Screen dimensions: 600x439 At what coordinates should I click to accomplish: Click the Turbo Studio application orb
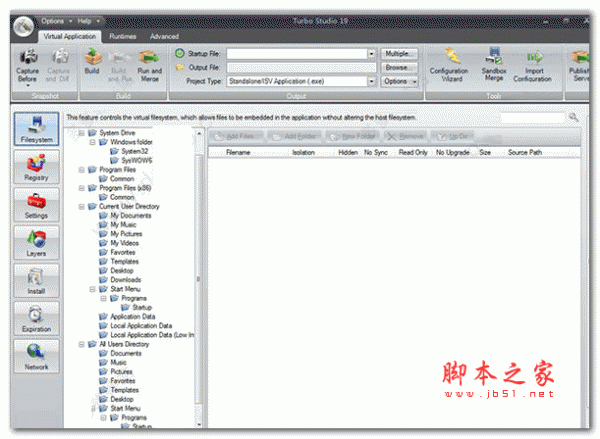(23, 27)
